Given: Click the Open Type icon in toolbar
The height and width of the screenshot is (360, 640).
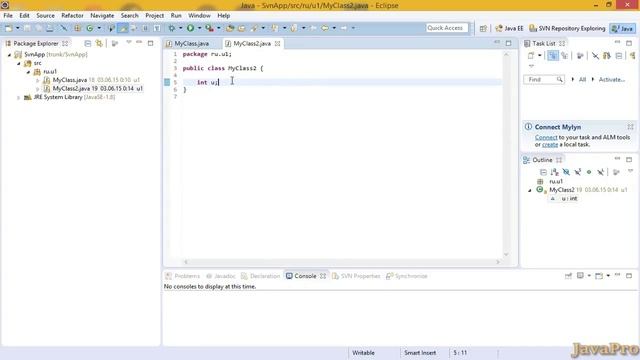Looking at the screenshot, I should pyautogui.click(x=230, y=28).
